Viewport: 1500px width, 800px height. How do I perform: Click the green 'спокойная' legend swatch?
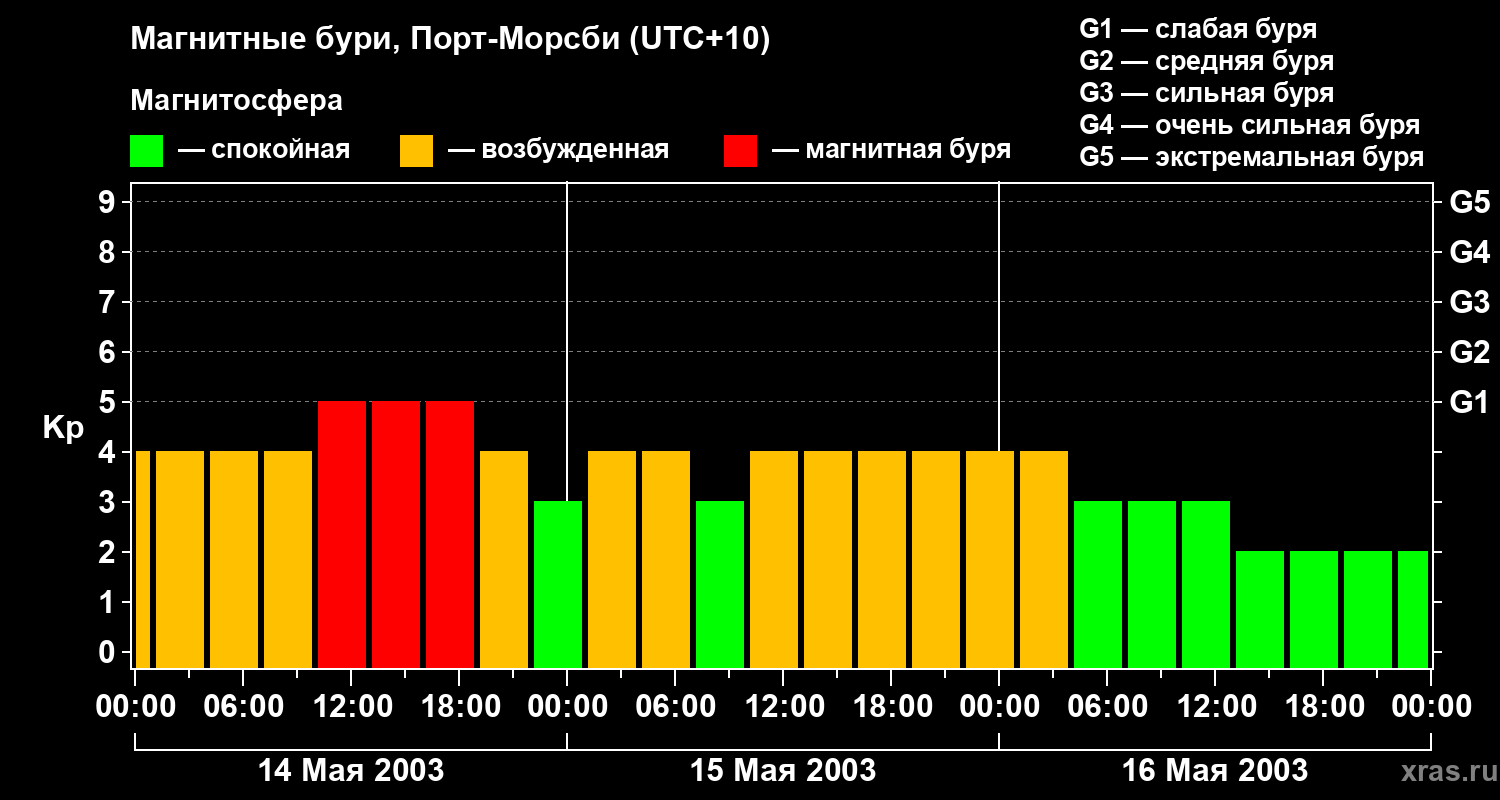coord(146,151)
